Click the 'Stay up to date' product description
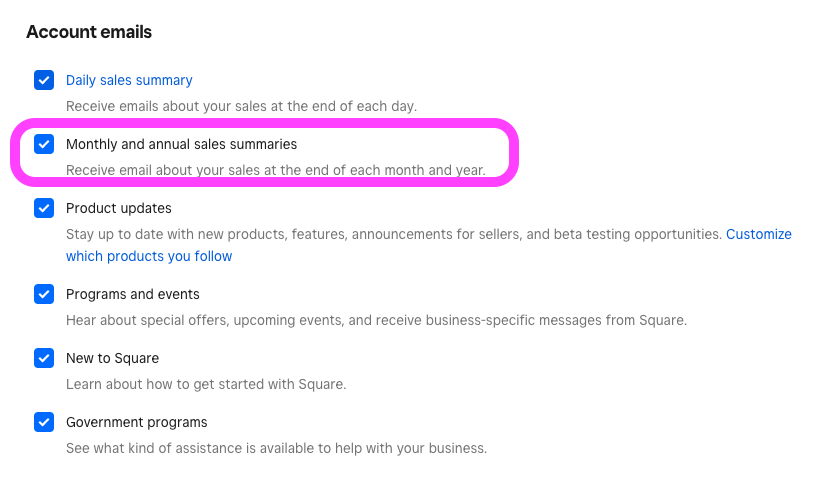 coord(393,234)
